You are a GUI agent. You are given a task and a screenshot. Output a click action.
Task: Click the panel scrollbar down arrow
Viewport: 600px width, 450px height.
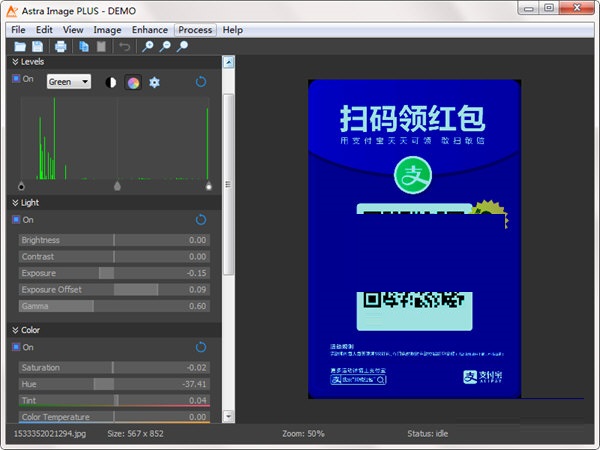point(228,416)
